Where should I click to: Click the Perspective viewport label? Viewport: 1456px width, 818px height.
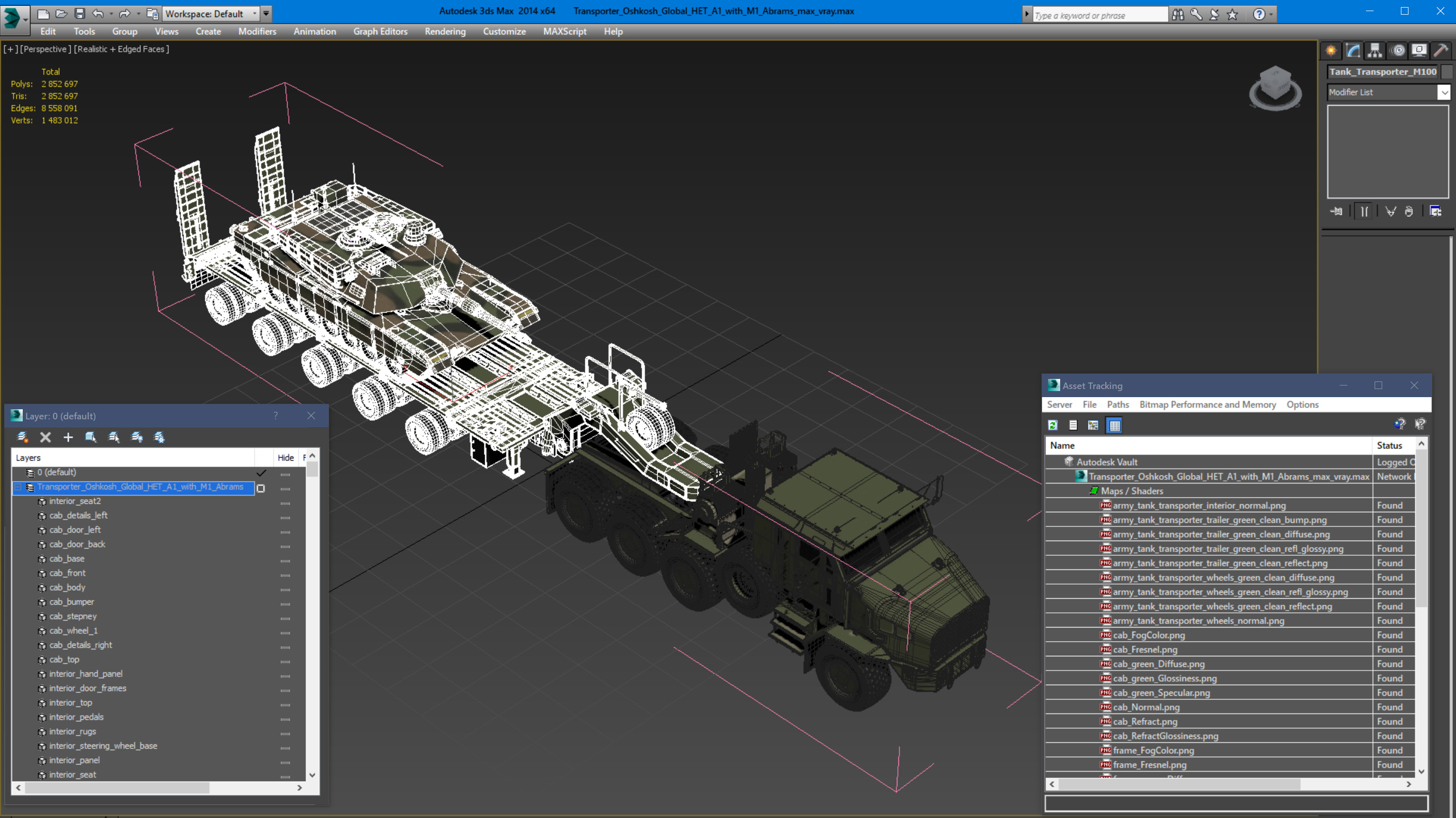pos(45,49)
